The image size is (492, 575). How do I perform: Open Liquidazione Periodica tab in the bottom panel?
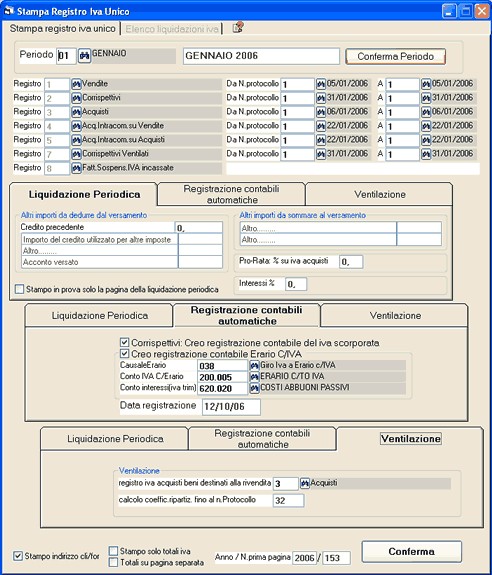(115, 439)
